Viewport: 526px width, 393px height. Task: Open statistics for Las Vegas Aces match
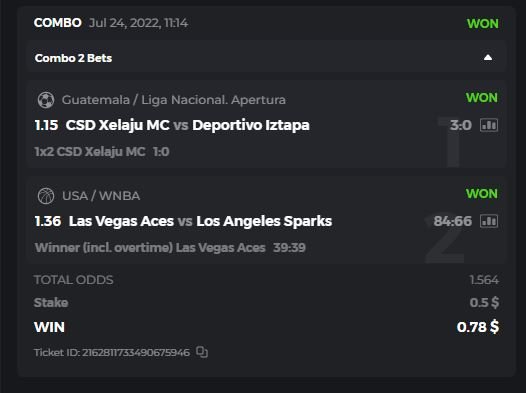pos(489,221)
